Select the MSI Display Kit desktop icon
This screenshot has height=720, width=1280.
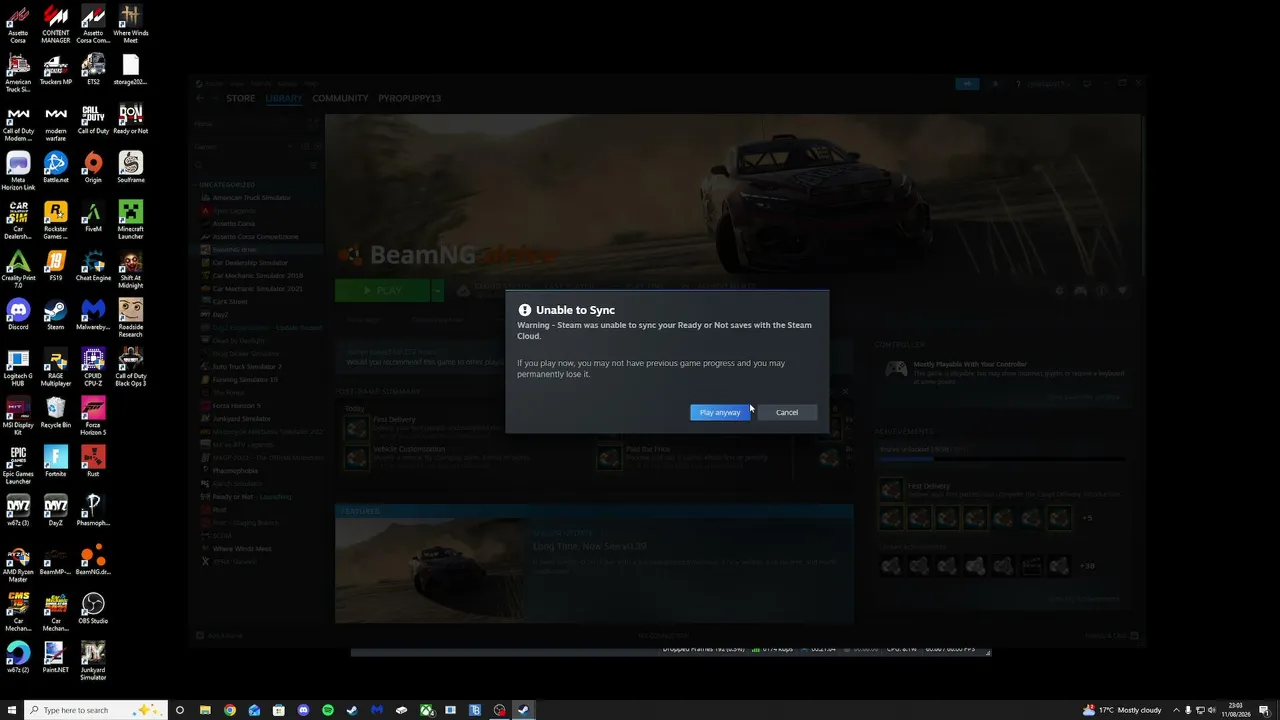pyautogui.click(x=18, y=417)
